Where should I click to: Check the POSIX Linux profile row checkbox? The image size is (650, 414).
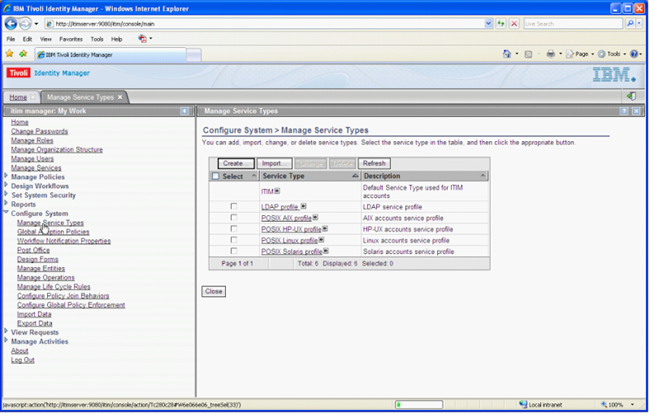pyautogui.click(x=234, y=240)
